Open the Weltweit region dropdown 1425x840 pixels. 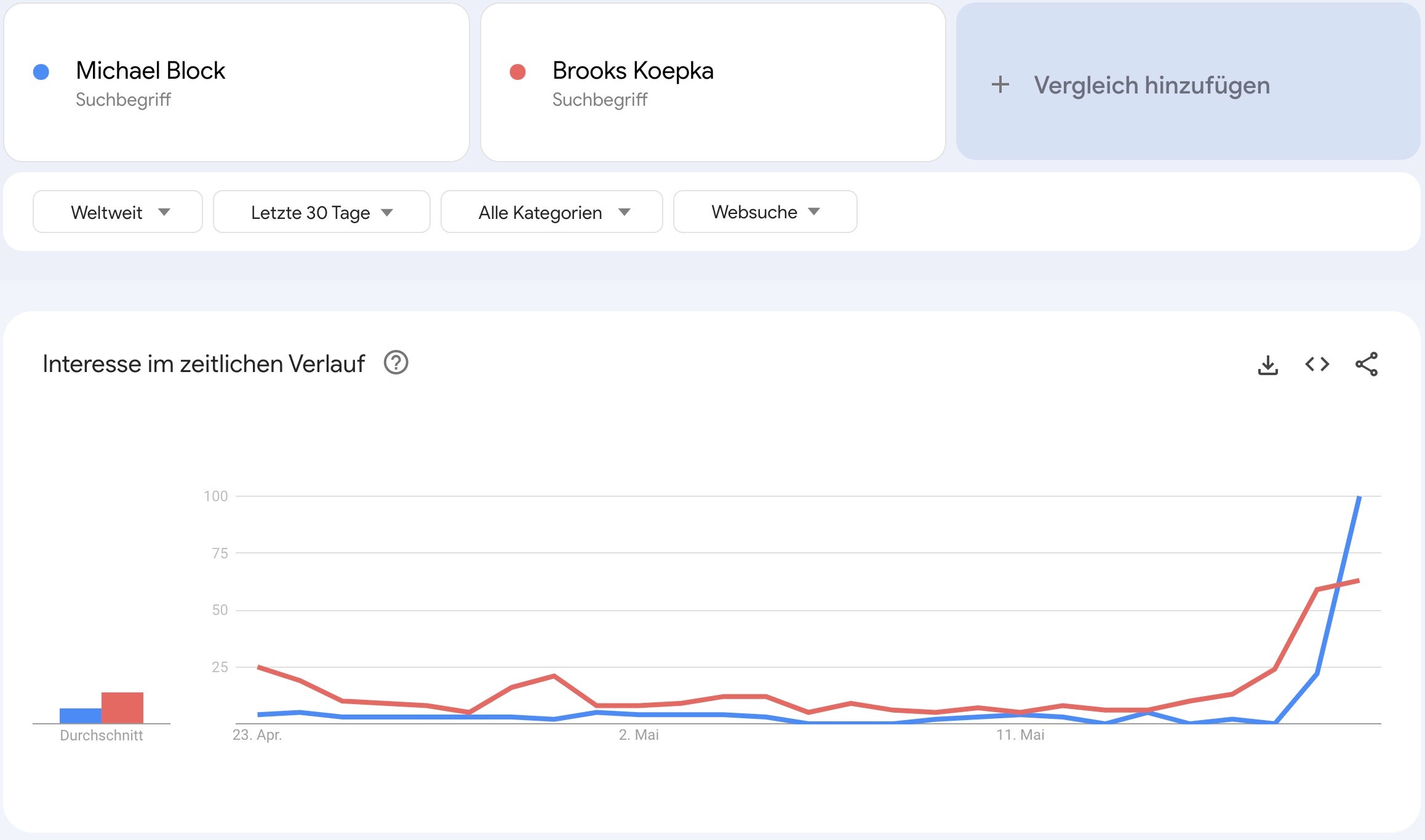coord(118,212)
